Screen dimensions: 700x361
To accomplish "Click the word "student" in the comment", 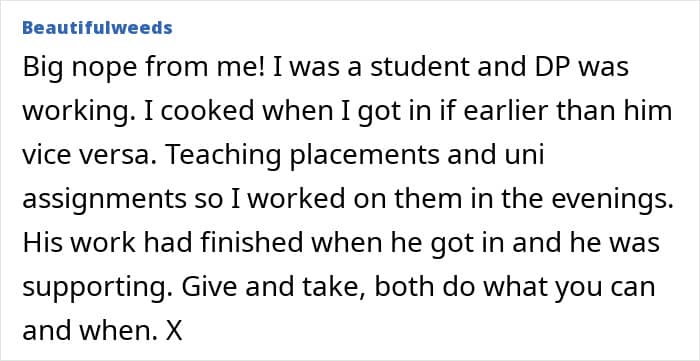I will click(405, 67).
